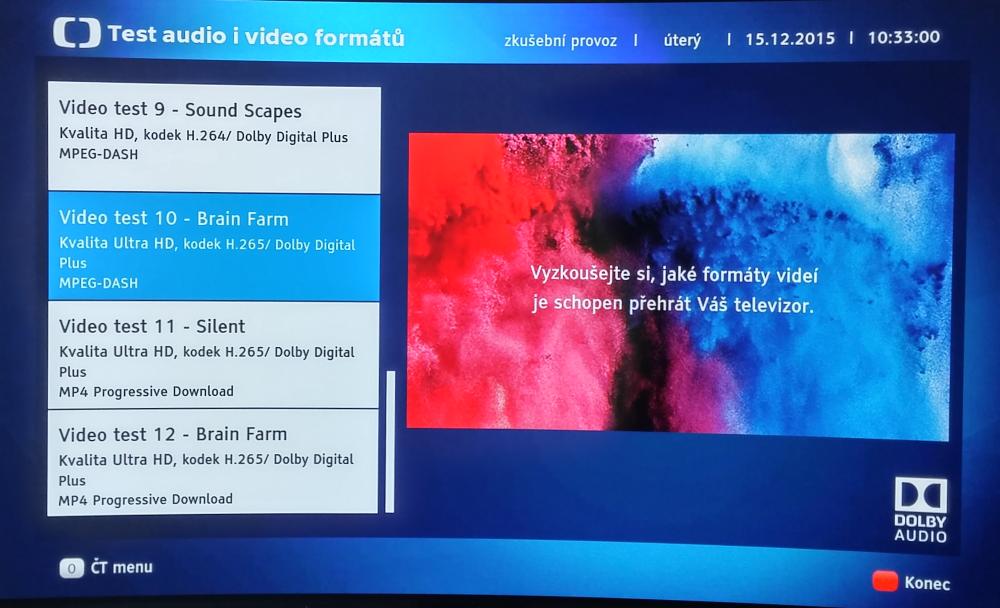
Task: Click the 'úterý' day indicator
Action: [682, 40]
